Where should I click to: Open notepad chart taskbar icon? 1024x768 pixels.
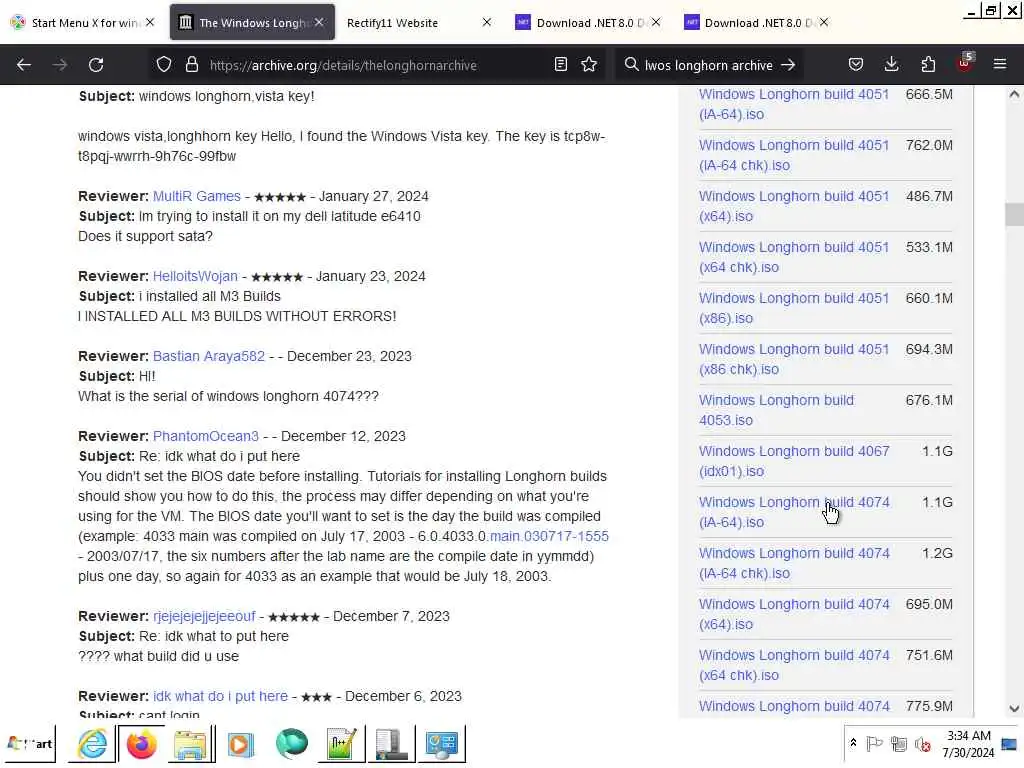point(341,744)
